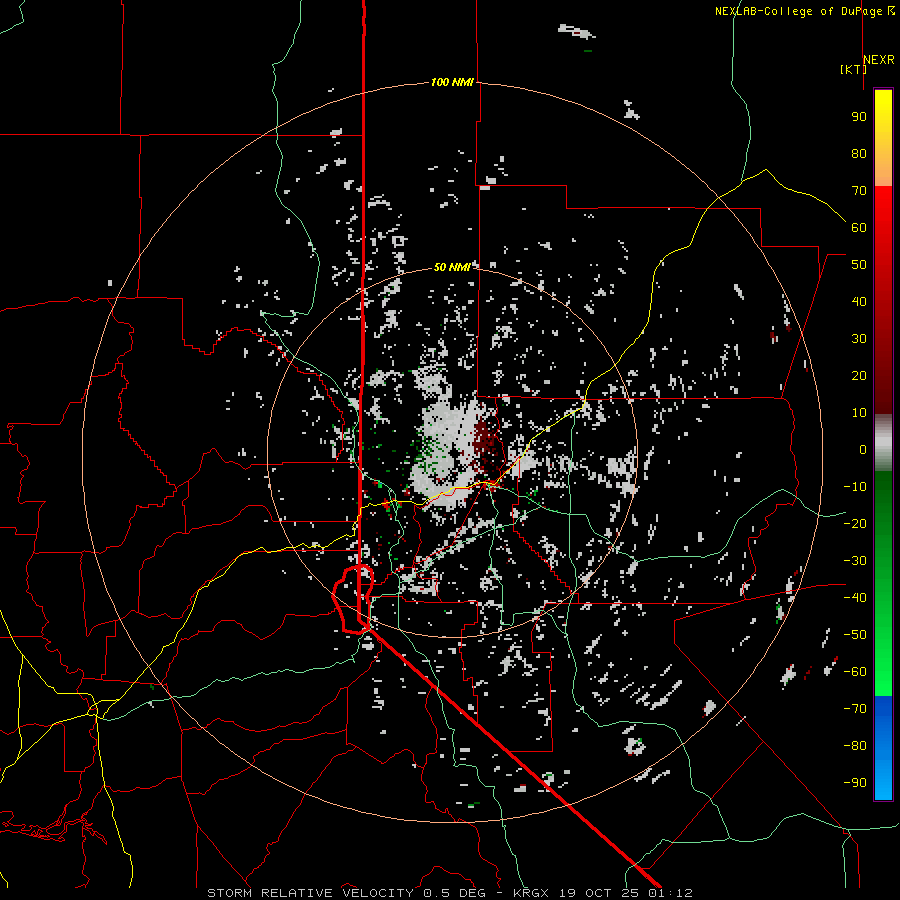Pick the blue band at color bar bottom
Viewport: 900px width, 900px height.
[883, 748]
